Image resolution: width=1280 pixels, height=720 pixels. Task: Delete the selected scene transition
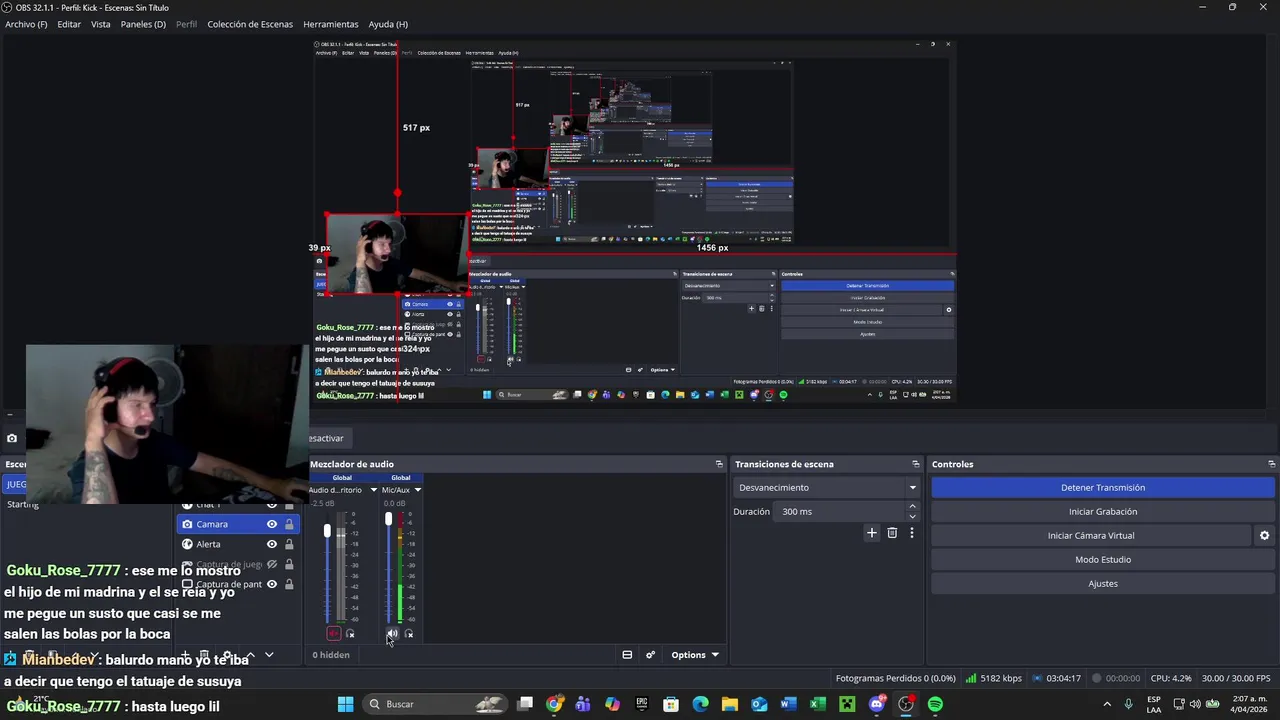(892, 533)
